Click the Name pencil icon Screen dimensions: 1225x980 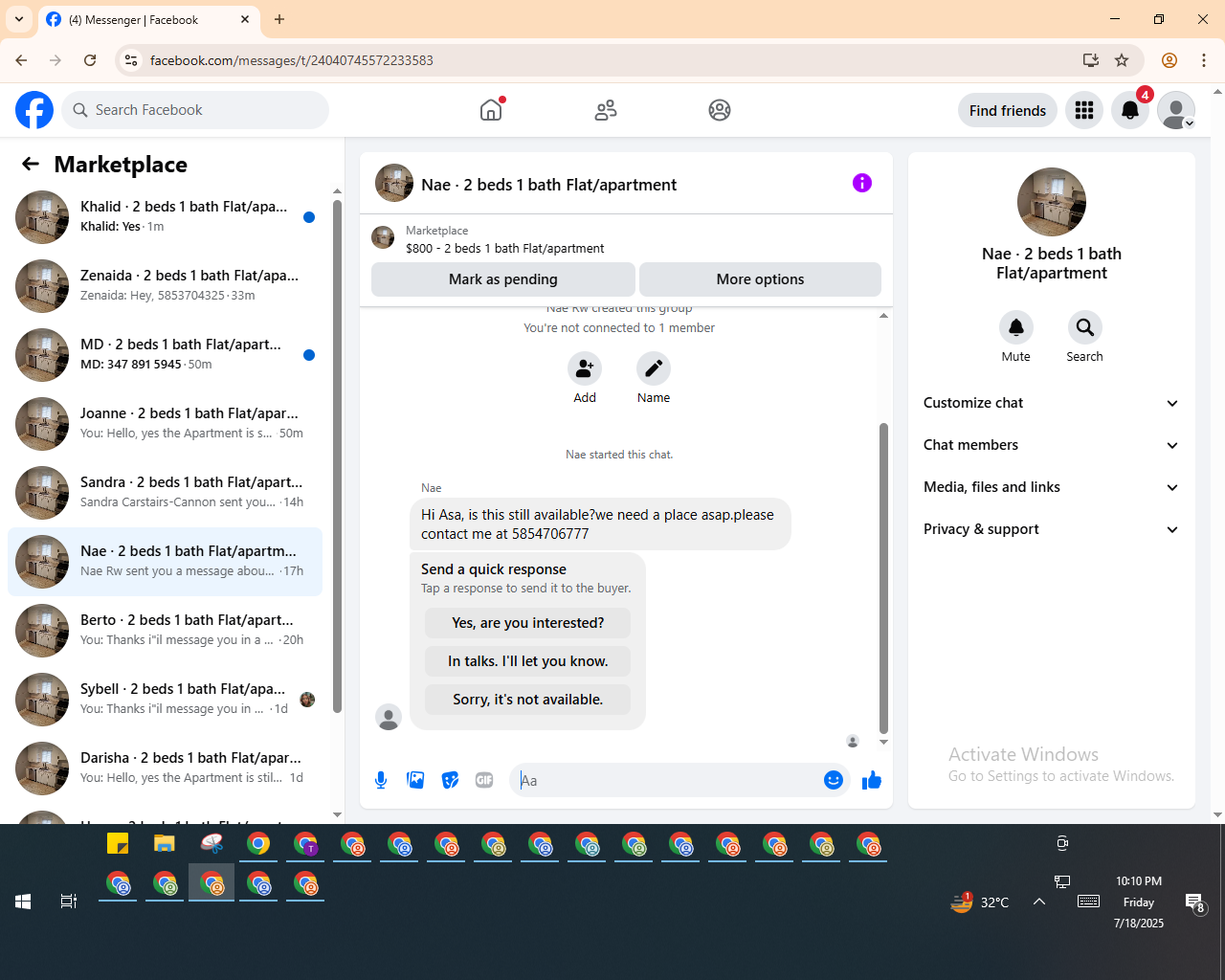pos(654,368)
